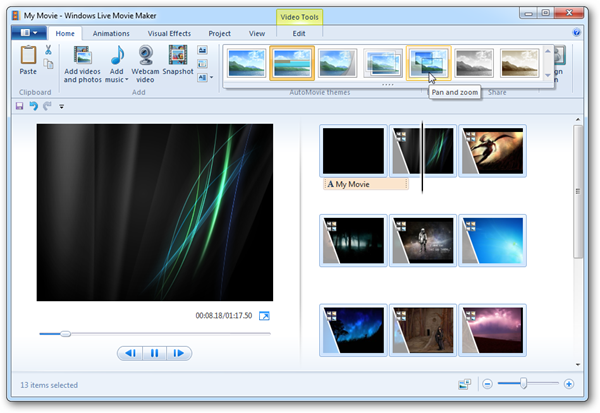This screenshot has width=600, height=413.
Task: Click the zoom in plus button
Action: [x=569, y=384]
